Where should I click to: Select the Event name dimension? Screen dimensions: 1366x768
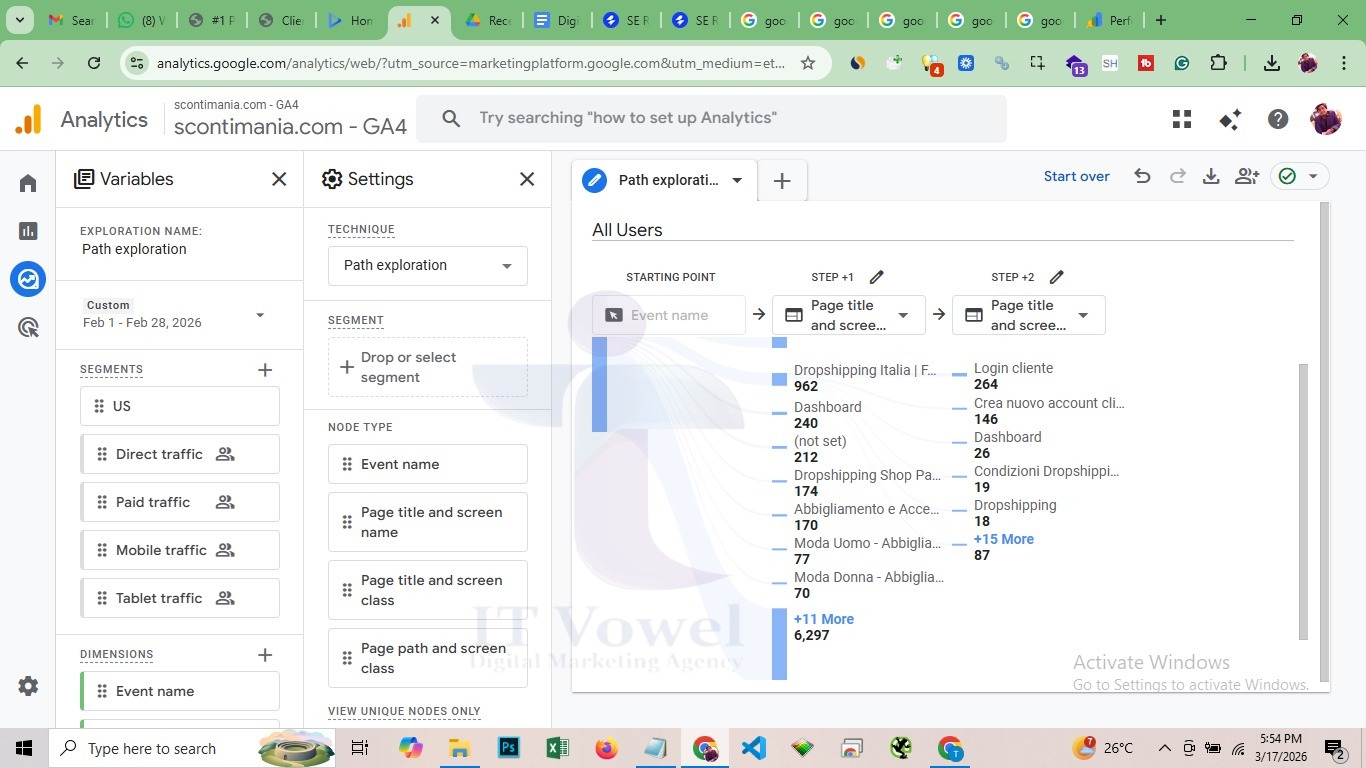tap(180, 691)
